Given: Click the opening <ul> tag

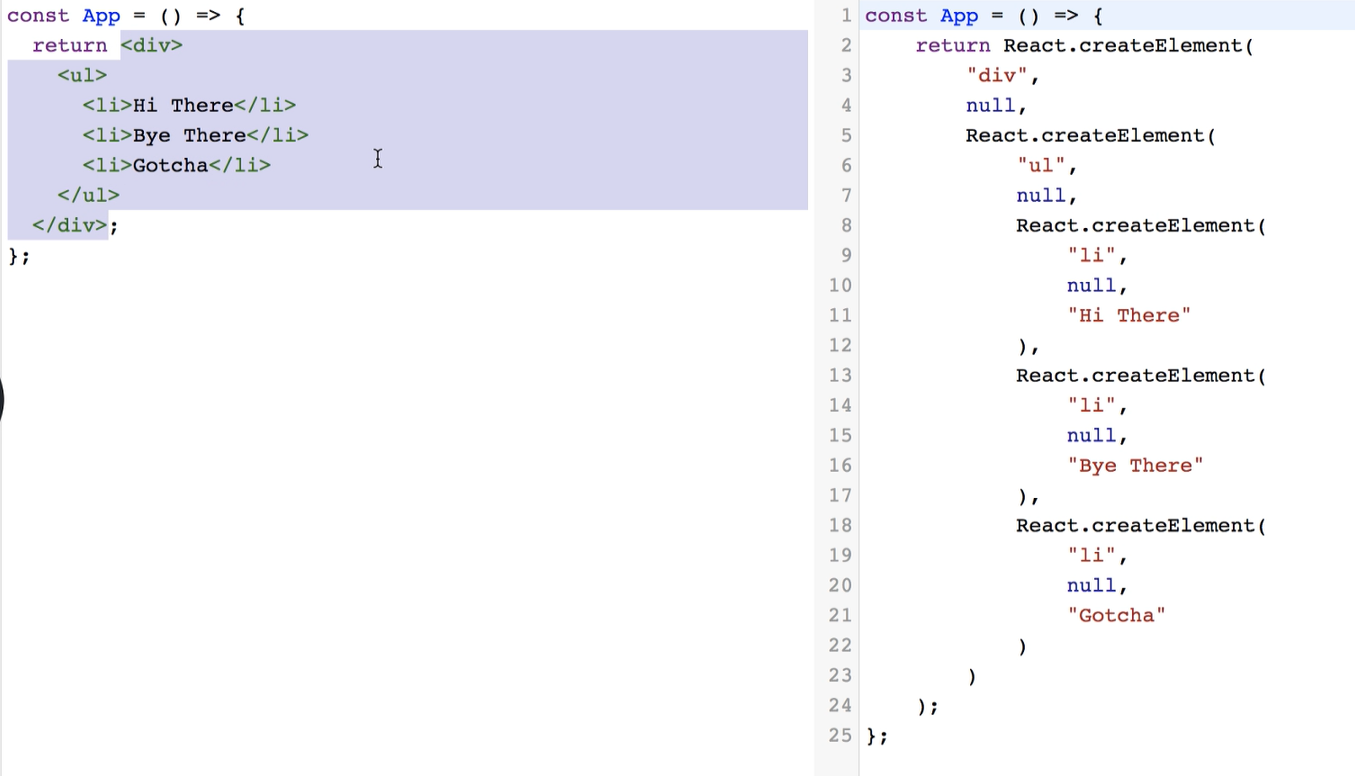Looking at the screenshot, I should [82, 75].
